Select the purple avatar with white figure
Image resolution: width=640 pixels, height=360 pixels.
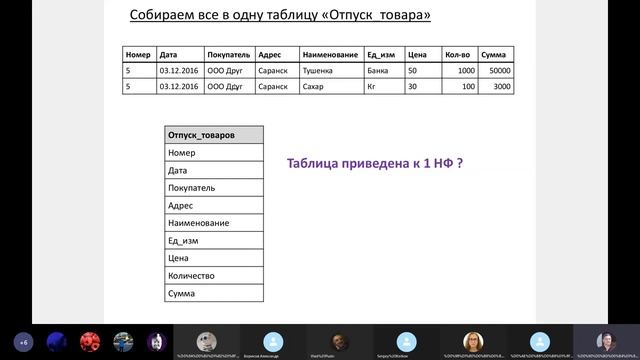(157, 342)
